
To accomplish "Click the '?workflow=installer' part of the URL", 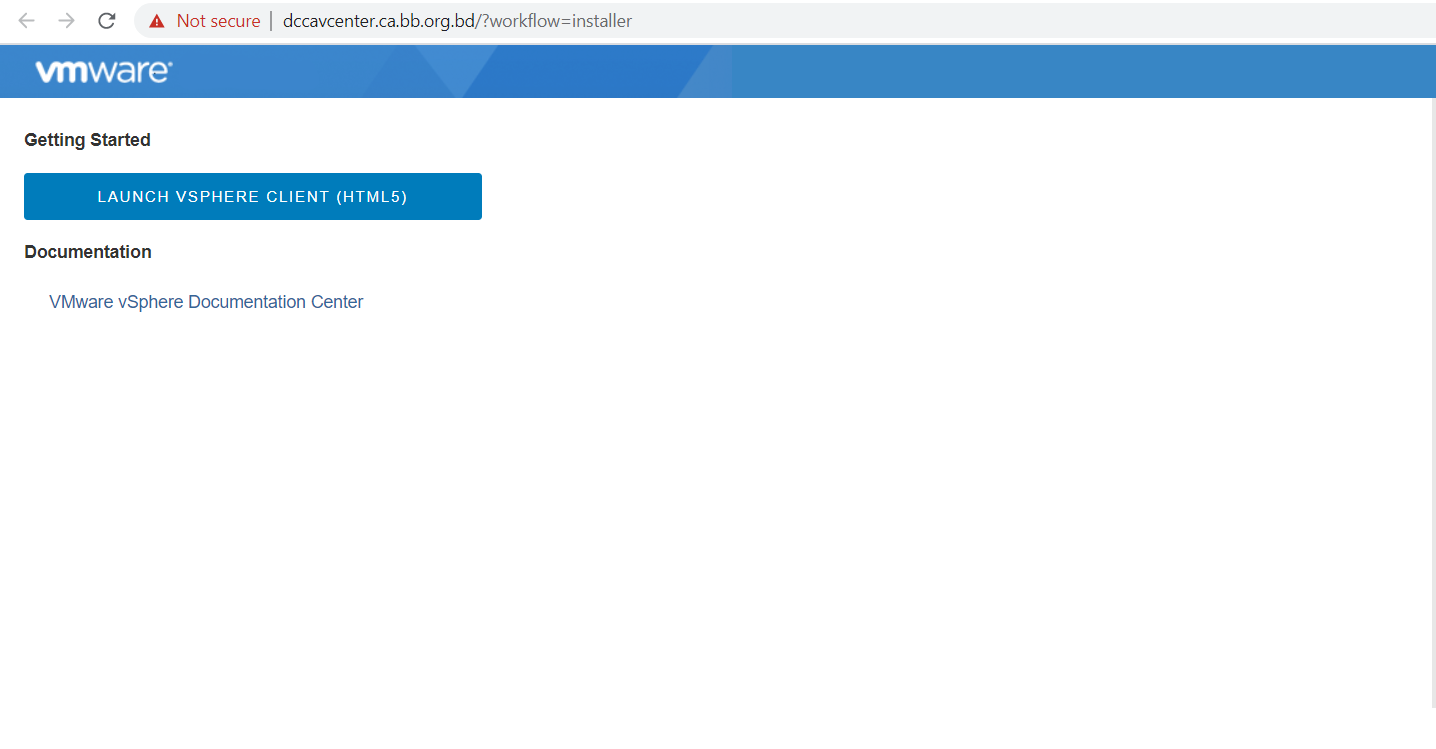I will click(556, 21).
